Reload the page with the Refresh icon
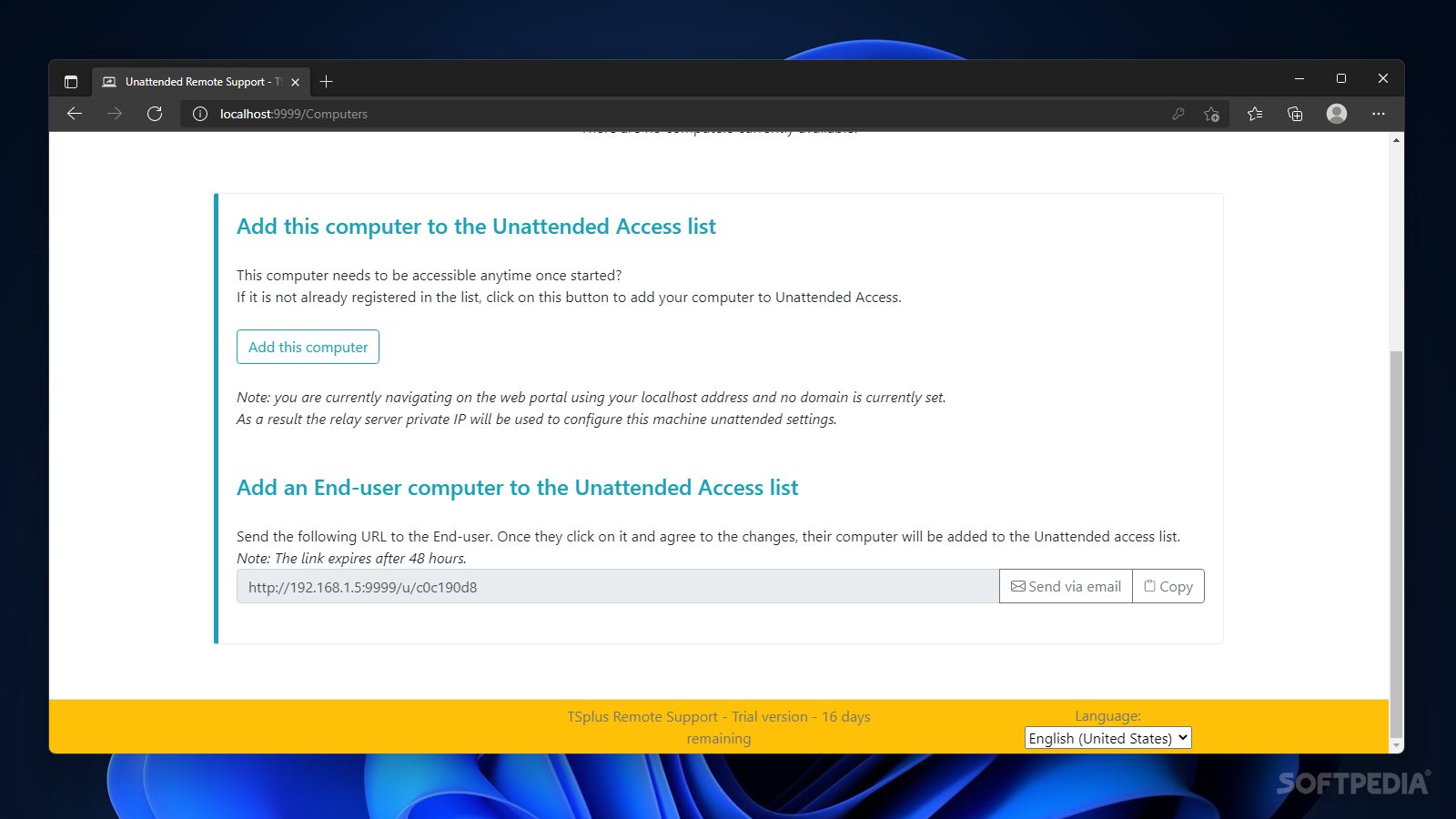1456x819 pixels. tap(155, 114)
